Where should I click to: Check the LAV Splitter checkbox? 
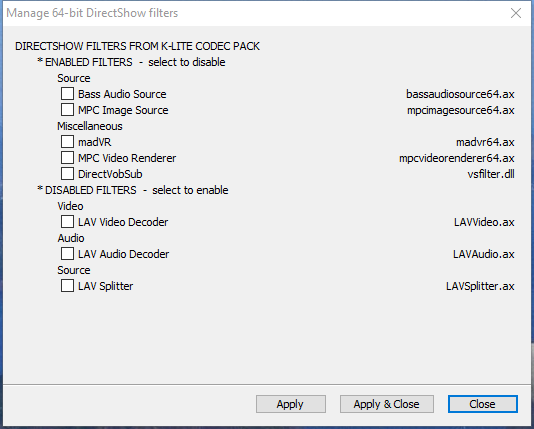pos(67,286)
